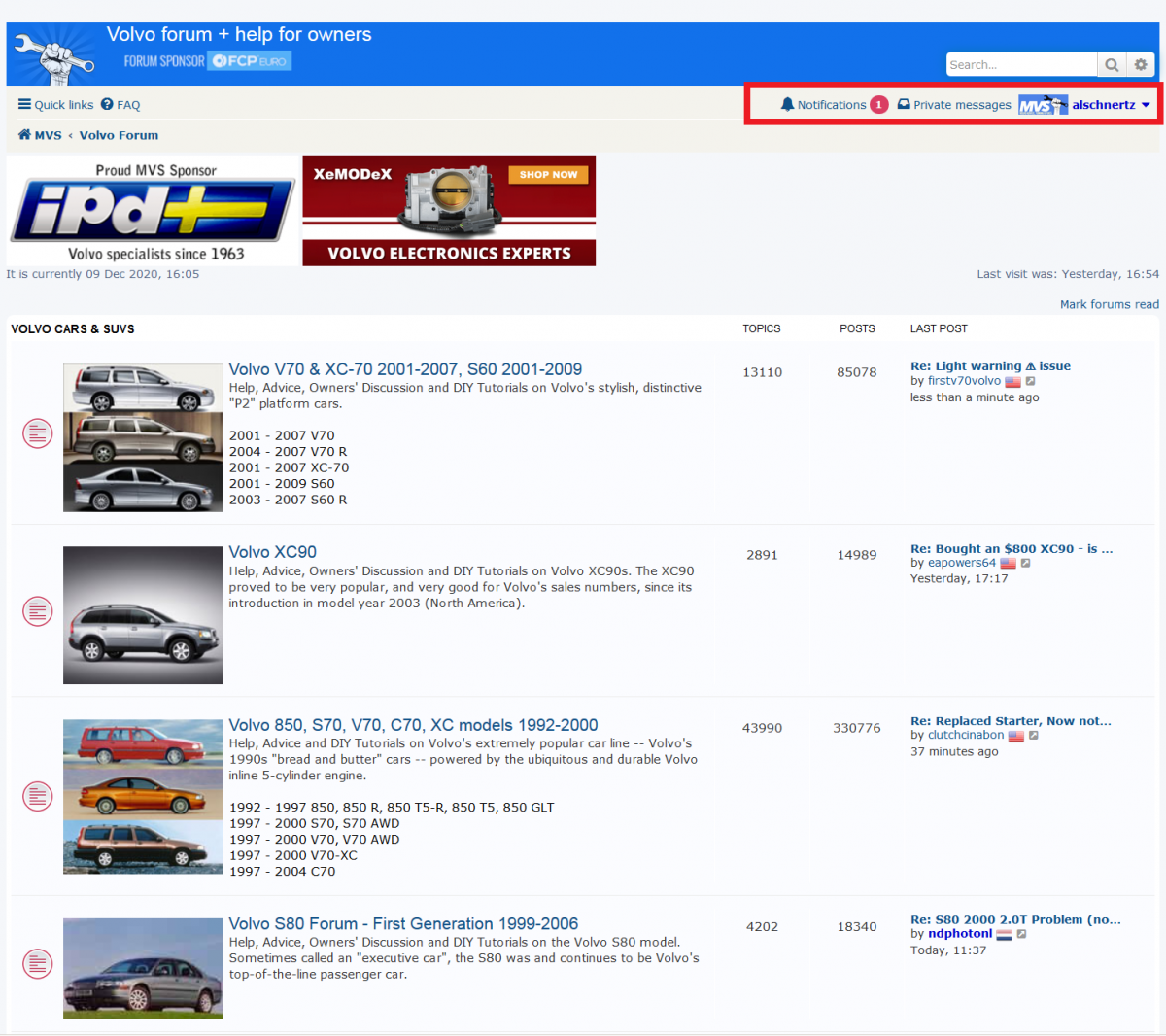
Task: Open advanced search via the gear icon
Action: pos(1141,64)
